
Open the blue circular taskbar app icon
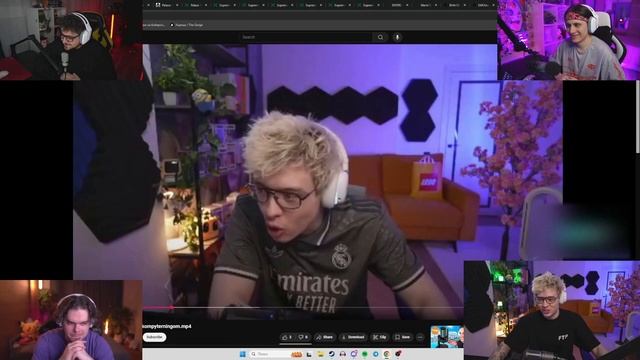(x=376, y=354)
